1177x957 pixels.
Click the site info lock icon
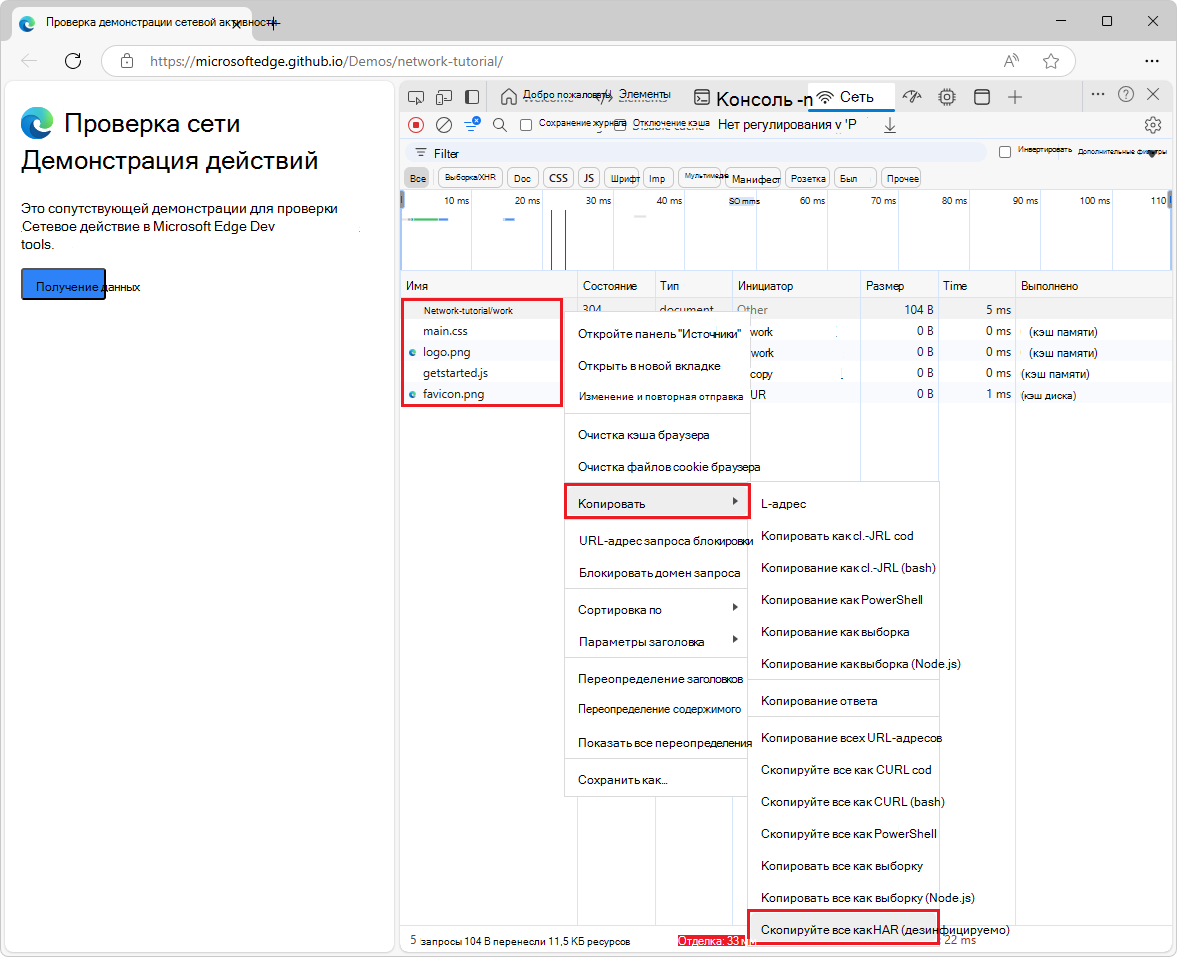click(x=127, y=61)
